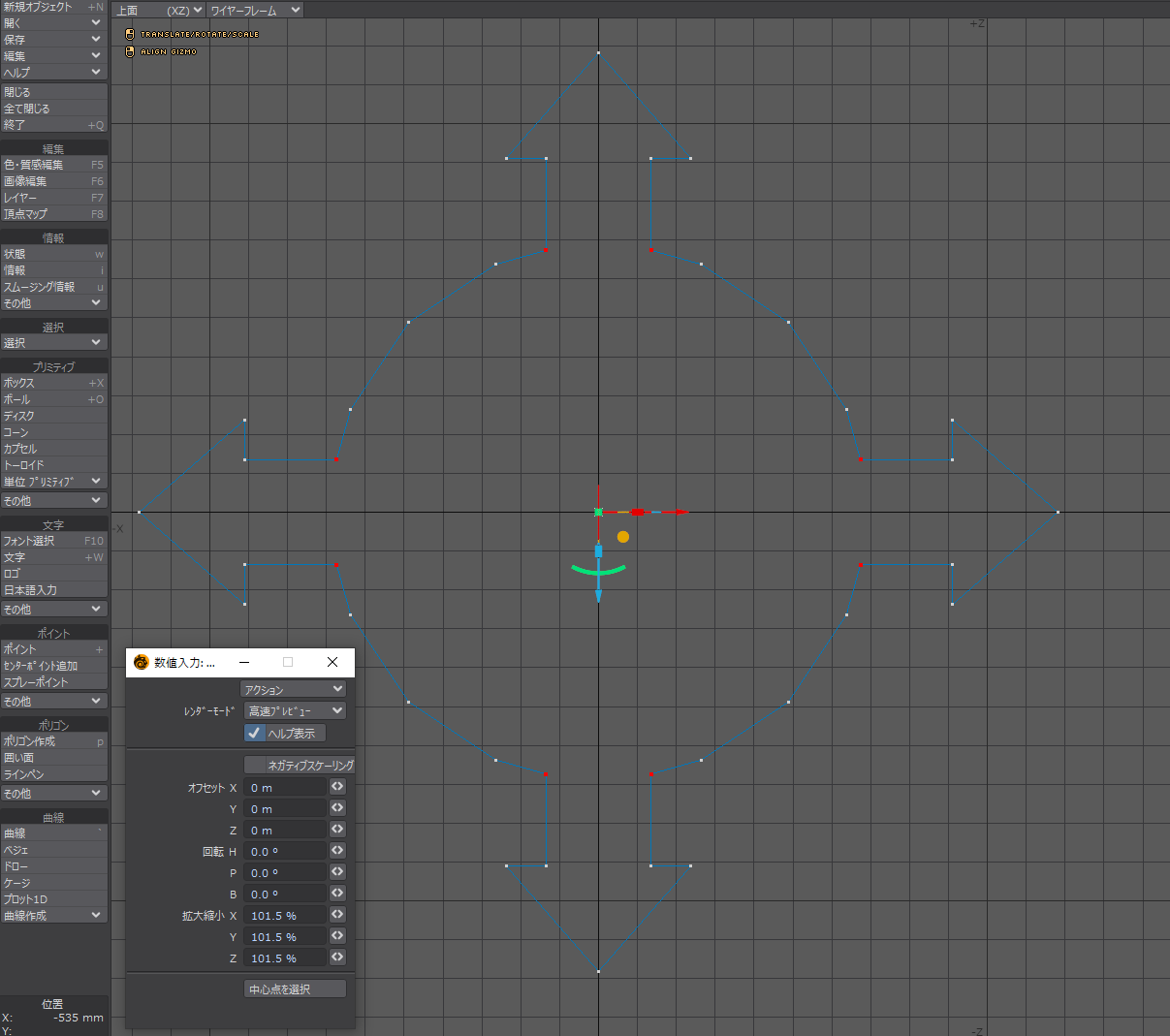
Task: Enable ネガティブスケーリング option
Action: pos(300,765)
